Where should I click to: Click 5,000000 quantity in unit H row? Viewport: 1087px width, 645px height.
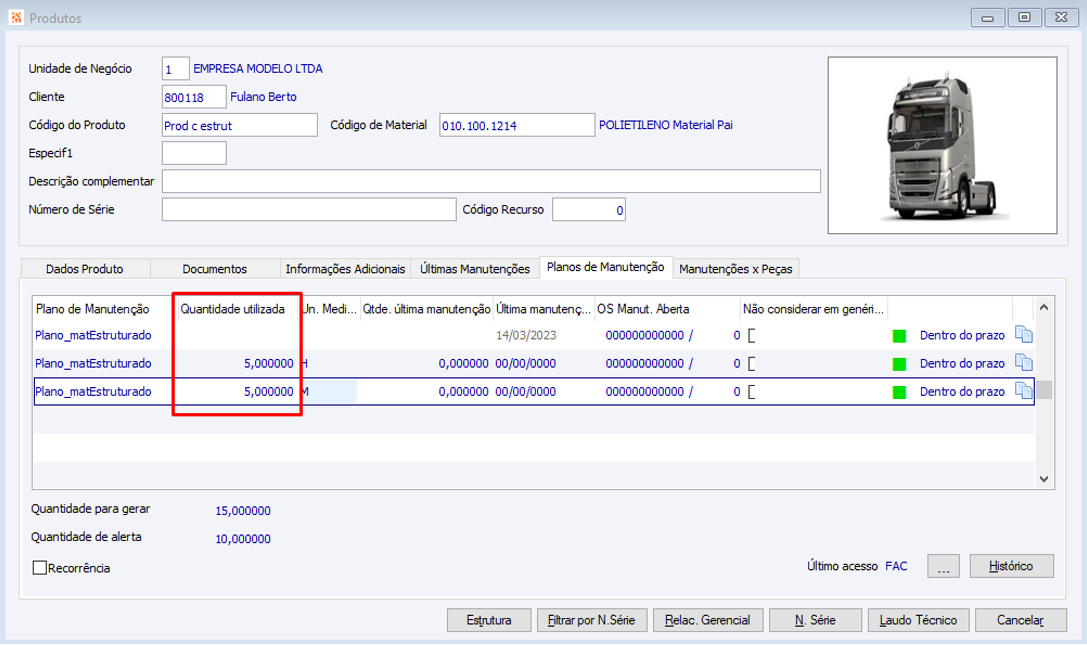268,363
